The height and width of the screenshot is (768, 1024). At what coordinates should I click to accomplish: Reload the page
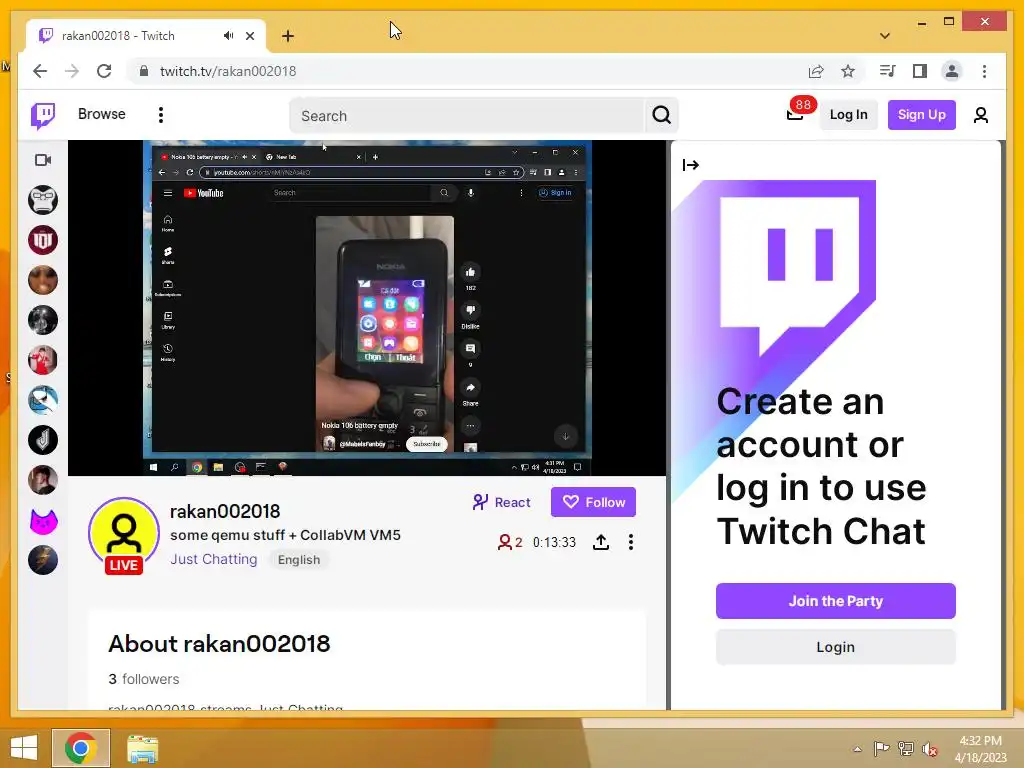[104, 71]
